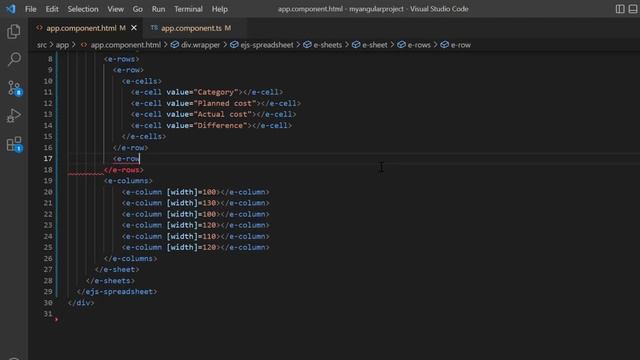Click line number 17 in gutter
The width and height of the screenshot is (640, 360).
pos(48,159)
